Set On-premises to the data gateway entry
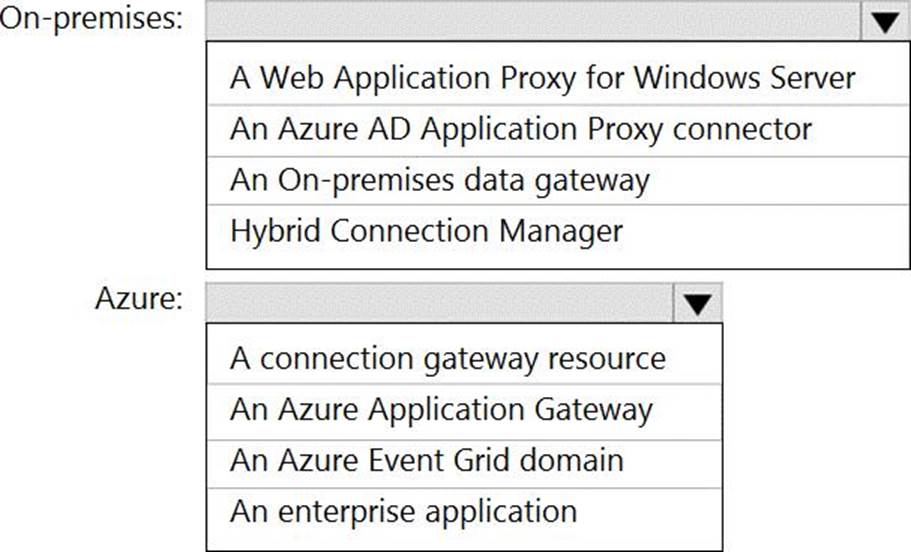 click(x=439, y=180)
